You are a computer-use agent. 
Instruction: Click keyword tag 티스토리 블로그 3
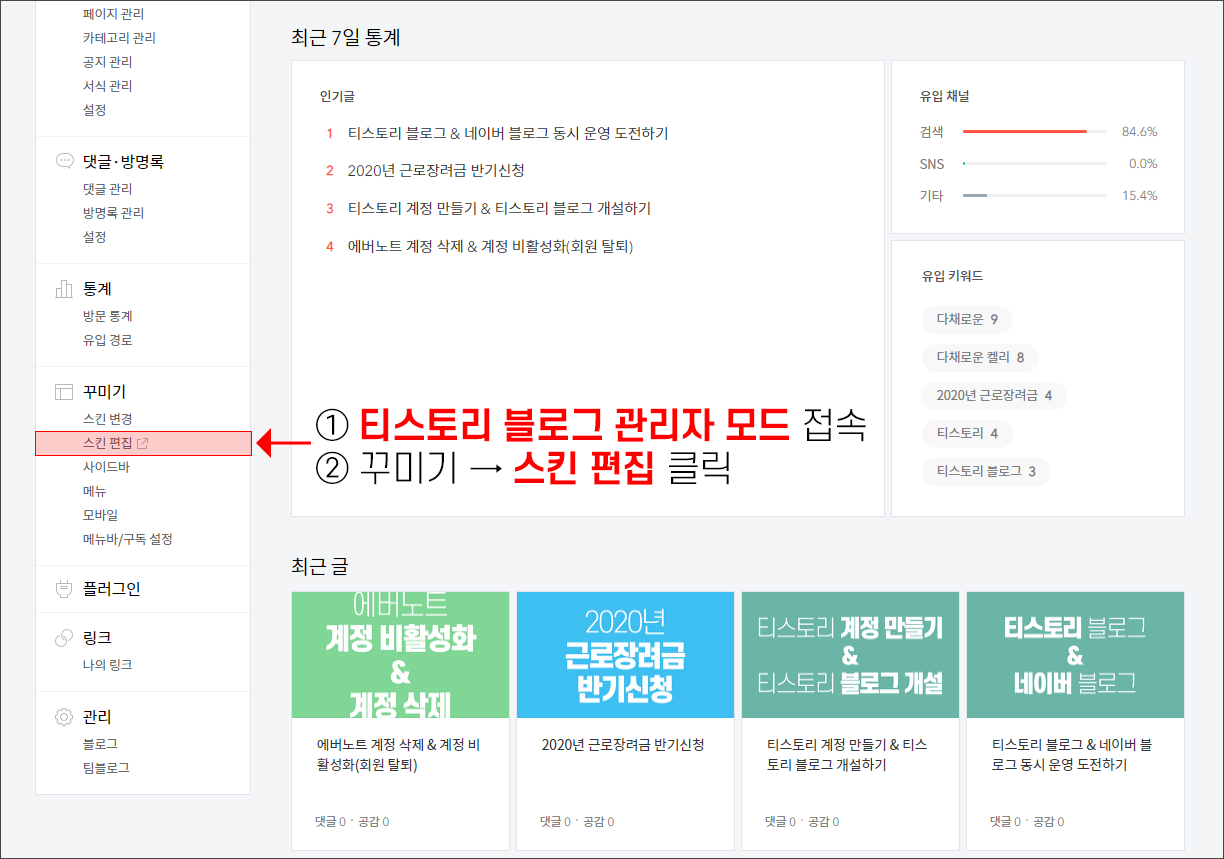(986, 472)
